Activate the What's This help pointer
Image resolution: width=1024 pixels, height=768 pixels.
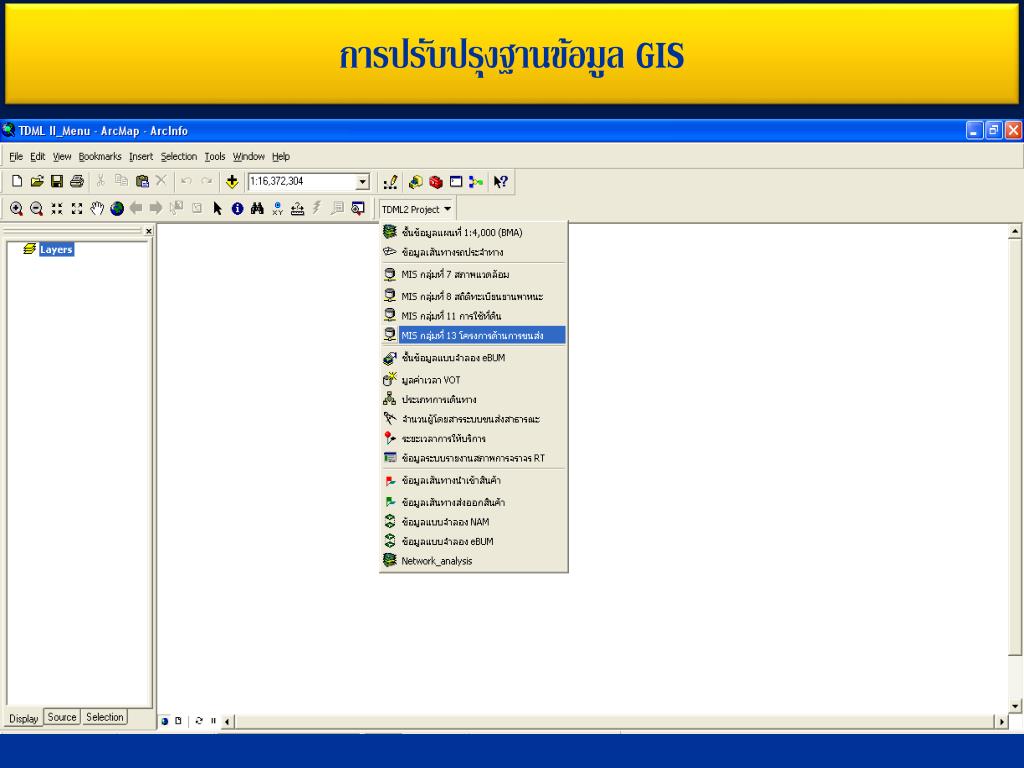point(500,182)
